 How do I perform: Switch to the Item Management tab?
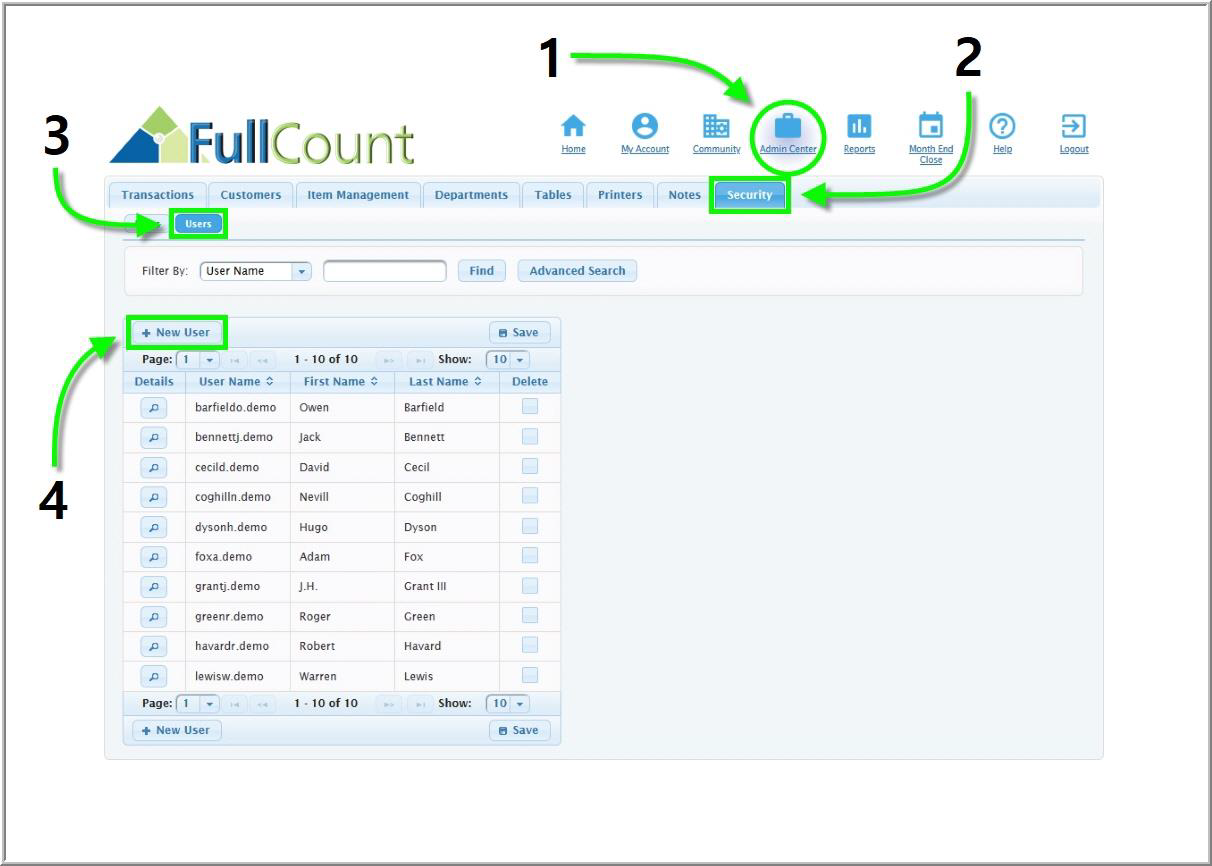(x=358, y=195)
